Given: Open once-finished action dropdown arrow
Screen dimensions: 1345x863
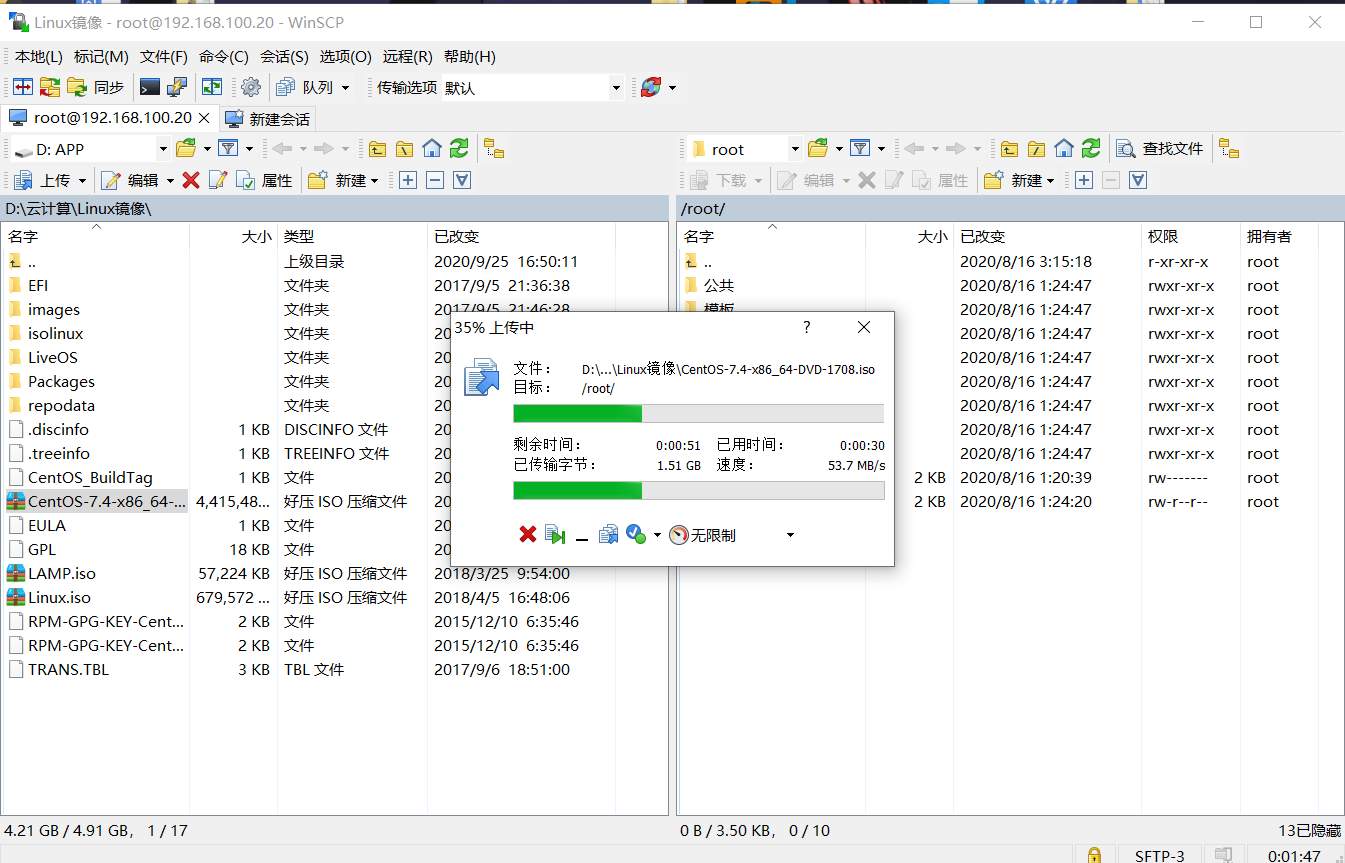Looking at the screenshot, I should pos(657,535).
